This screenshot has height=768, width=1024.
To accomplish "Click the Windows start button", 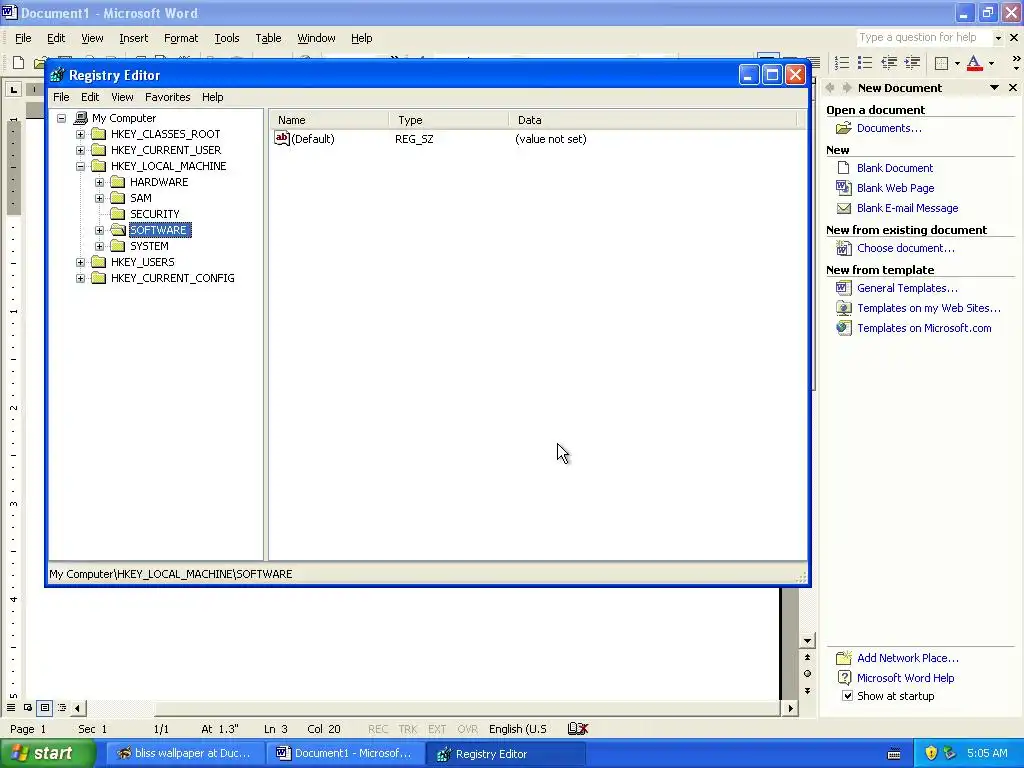I will tap(46, 754).
